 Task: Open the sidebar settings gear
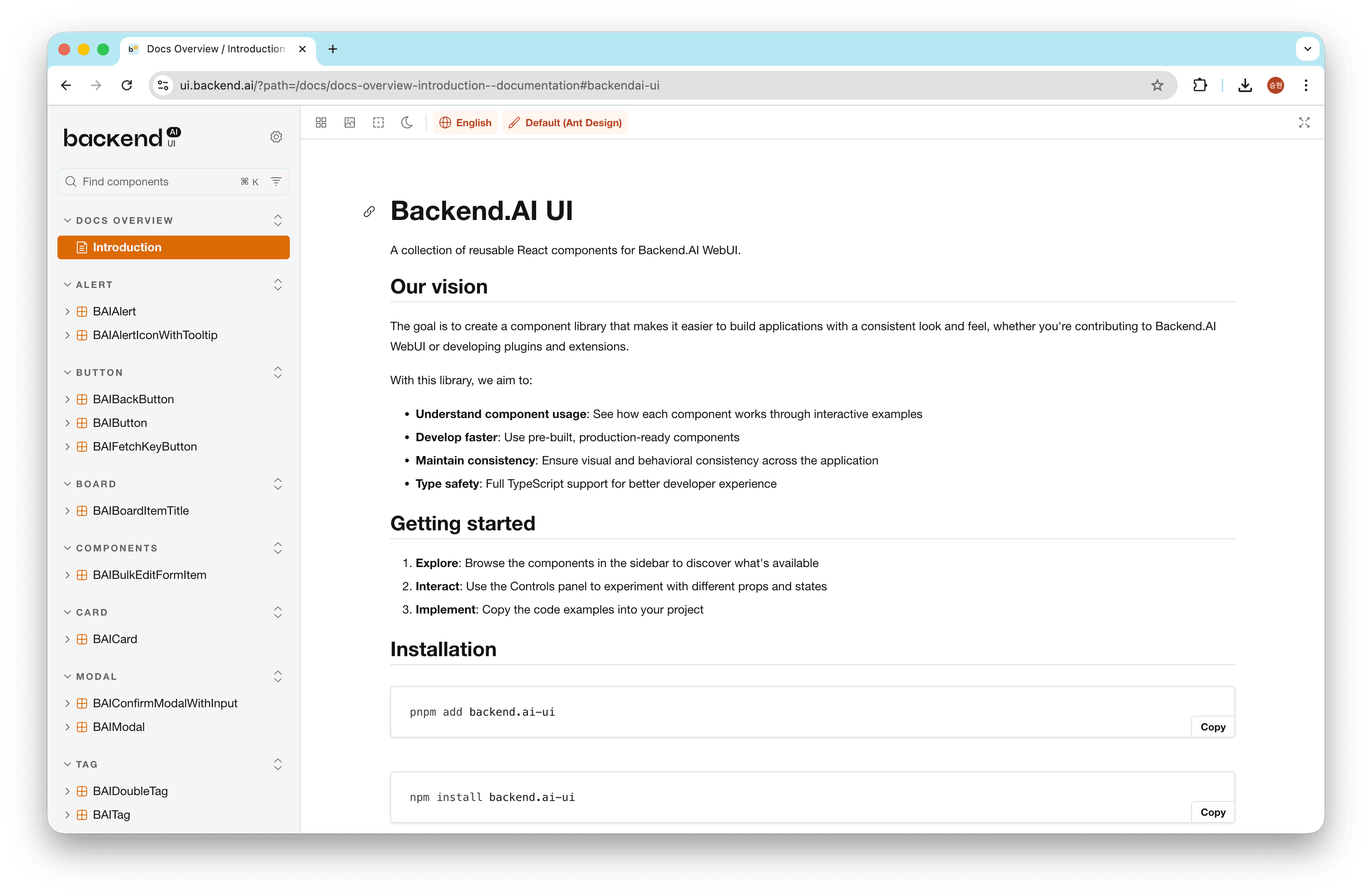[276, 136]
